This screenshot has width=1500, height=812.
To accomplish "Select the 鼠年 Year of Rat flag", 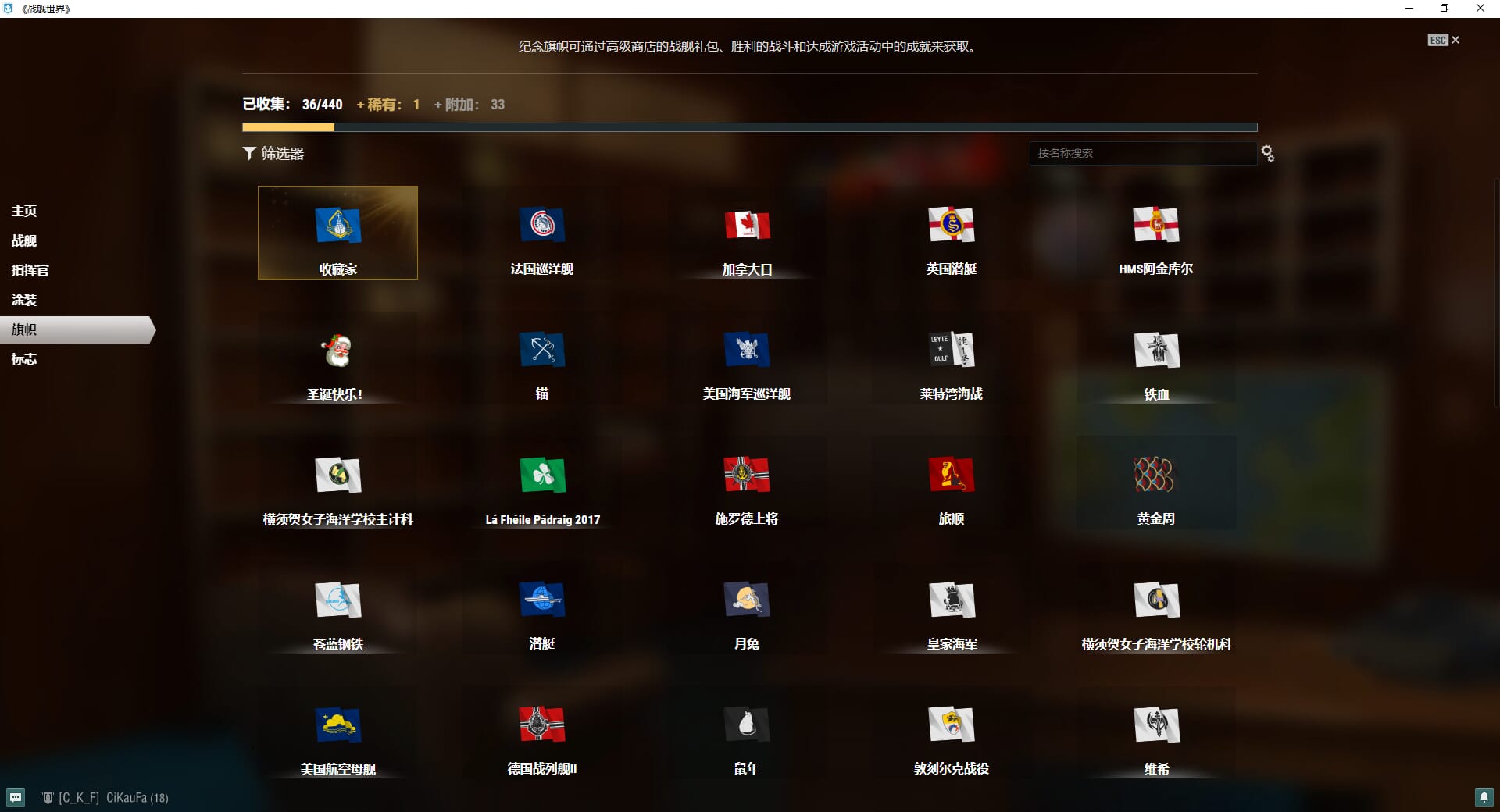I will [x=747, y=726].
